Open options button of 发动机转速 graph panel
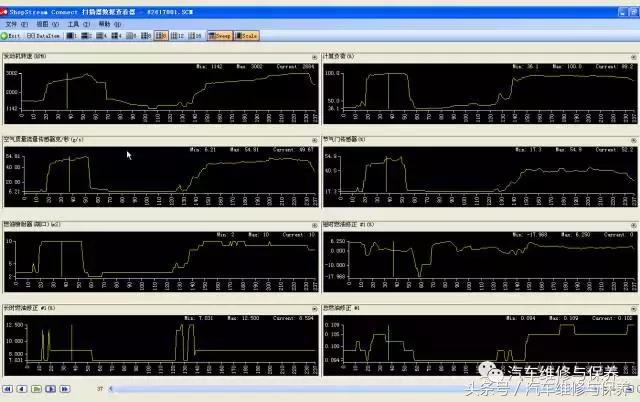 coord(314,57)
